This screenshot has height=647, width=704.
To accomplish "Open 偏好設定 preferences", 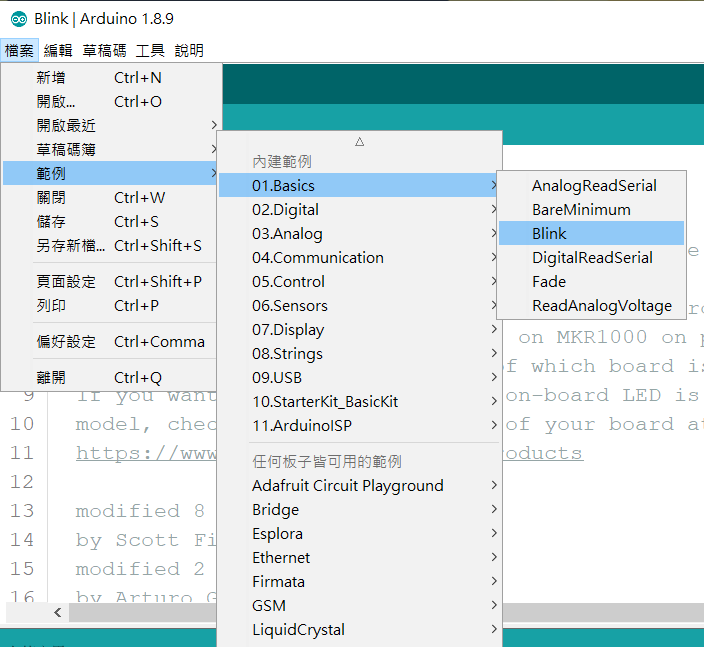I will (110, 342).
